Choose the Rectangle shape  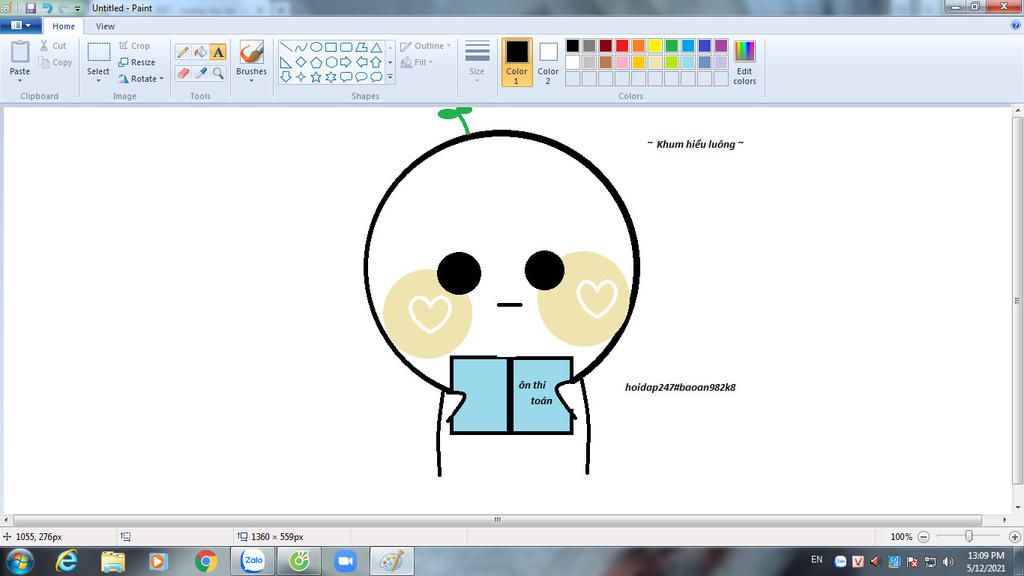[x=331, y=47]
